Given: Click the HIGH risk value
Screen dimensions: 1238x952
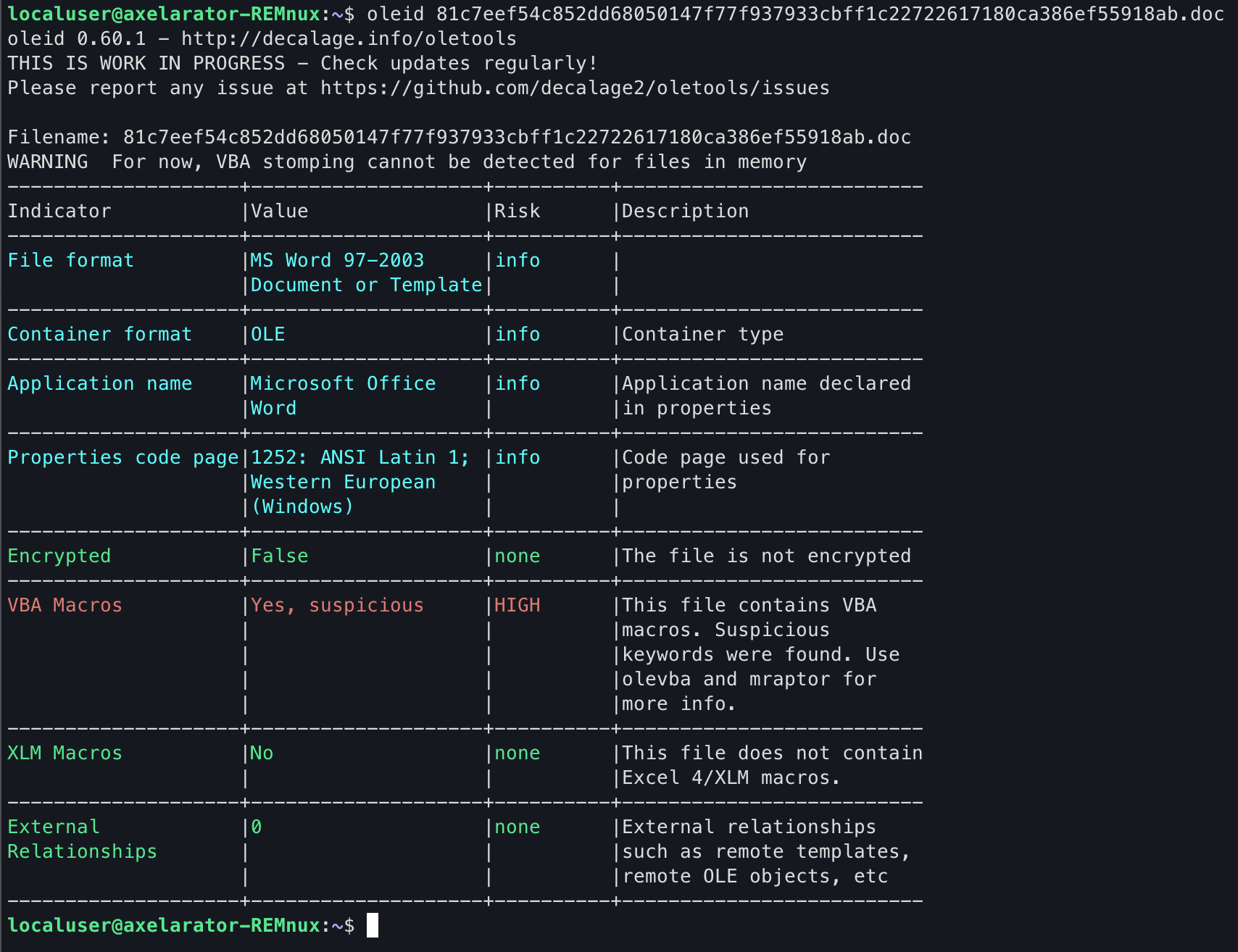Looking at the screenshot, I should [x=518, y=605].
